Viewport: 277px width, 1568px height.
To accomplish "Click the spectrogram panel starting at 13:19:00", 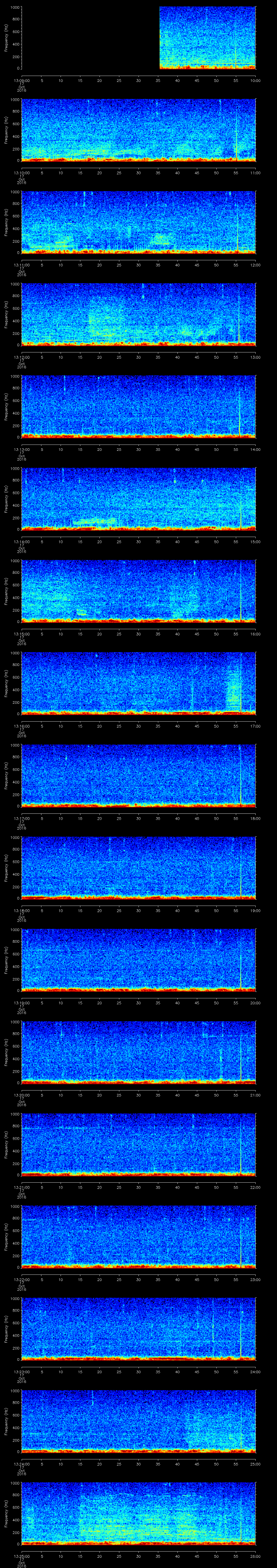I will pyautogui.click(x=139, y=960).
